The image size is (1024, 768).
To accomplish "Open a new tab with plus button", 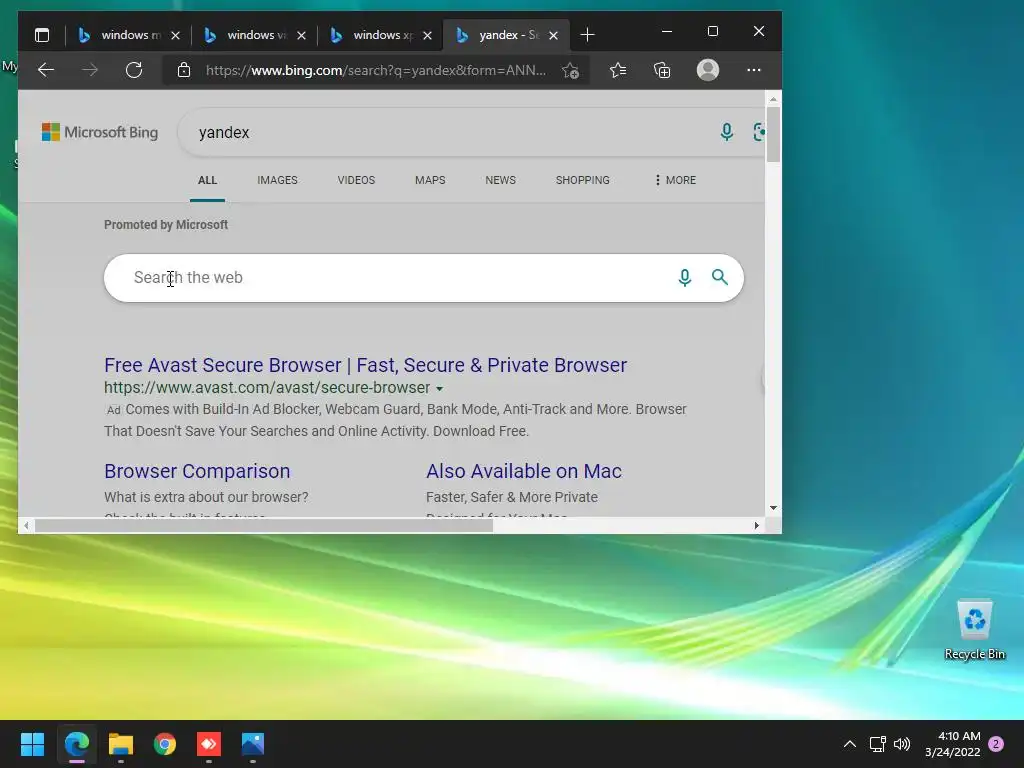I will click(x=587, y=35).
